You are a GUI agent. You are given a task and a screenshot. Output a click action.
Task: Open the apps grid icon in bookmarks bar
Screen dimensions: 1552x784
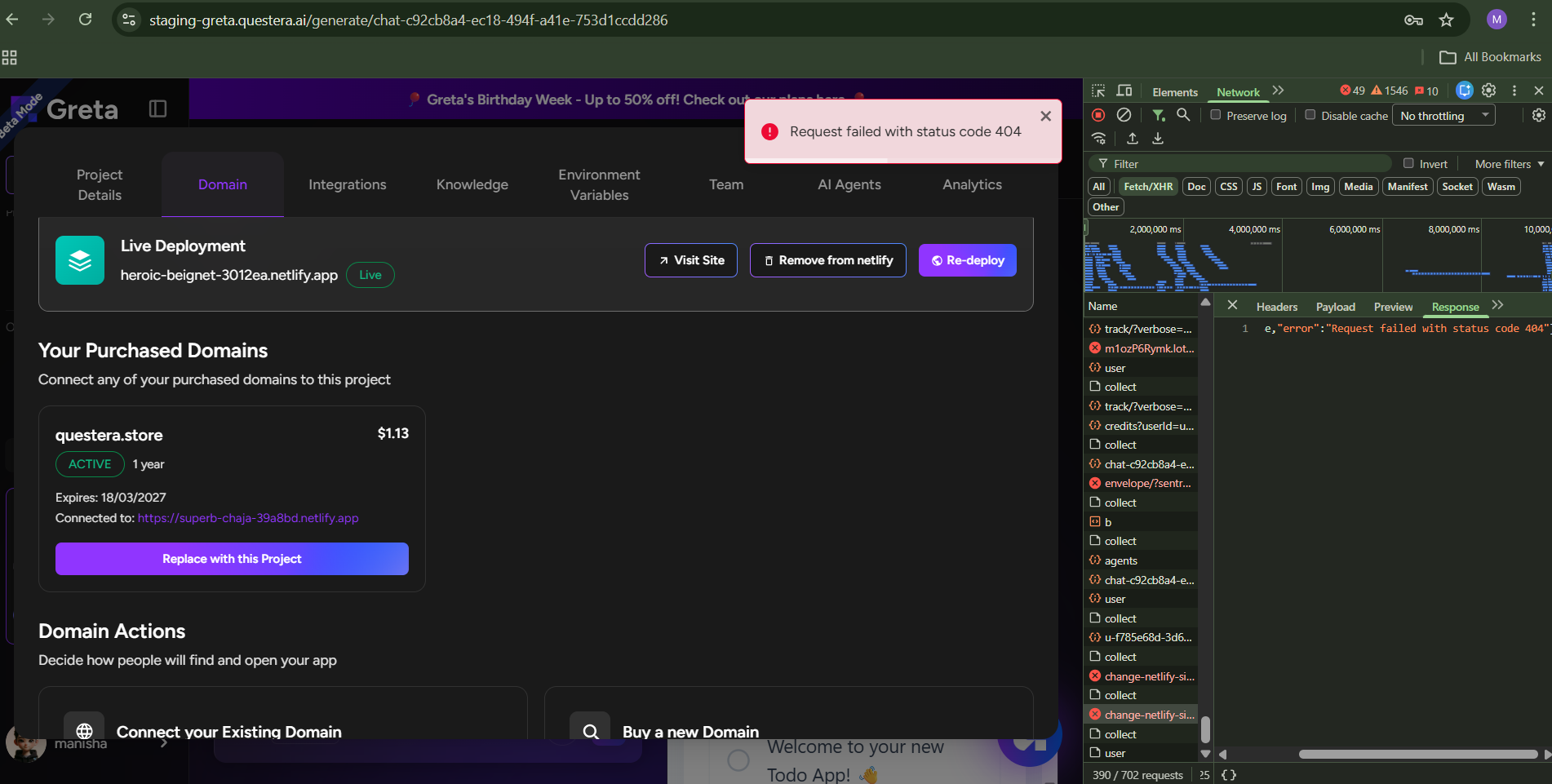[10, 57]
